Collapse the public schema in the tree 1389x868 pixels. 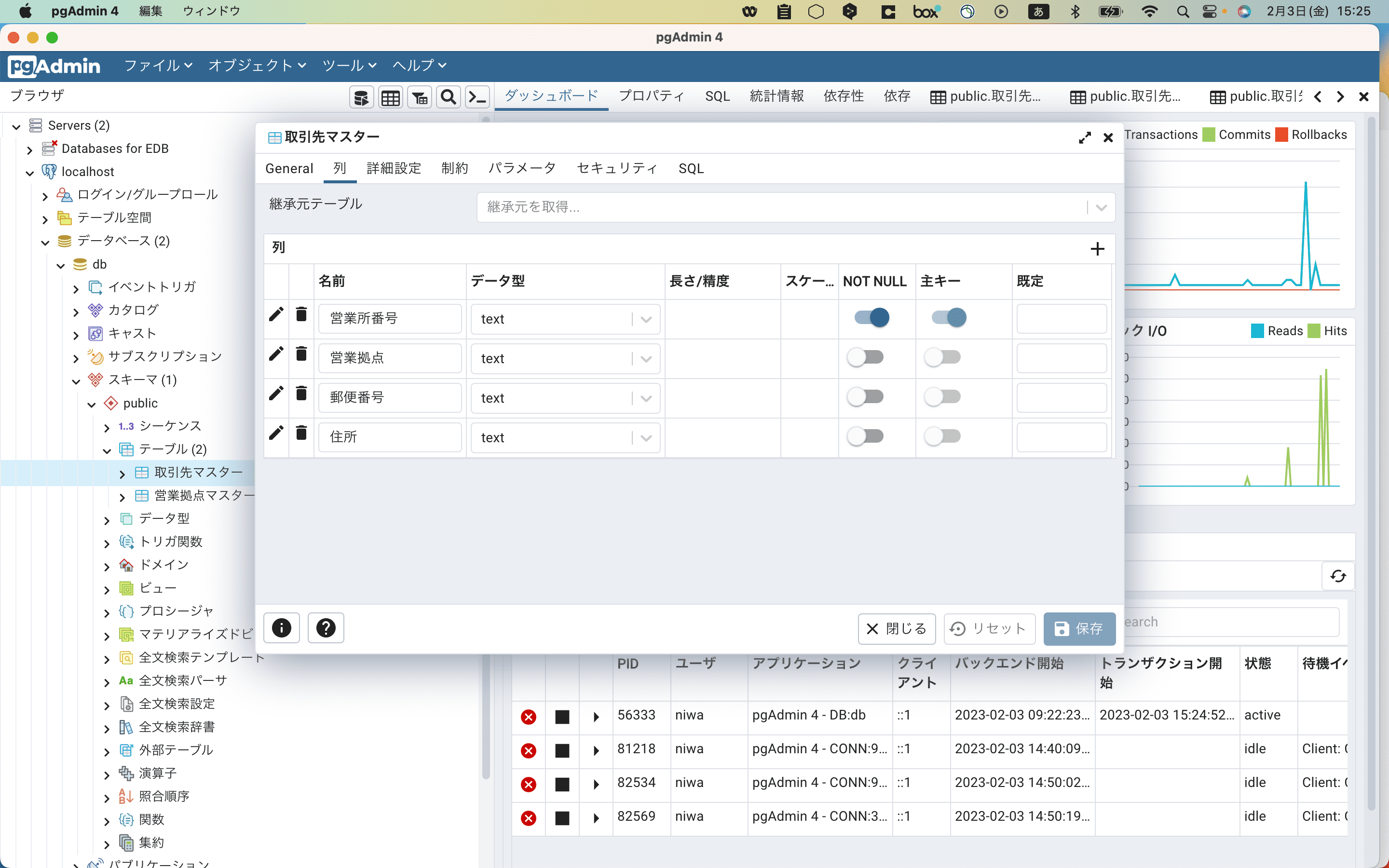pos(92,403)
